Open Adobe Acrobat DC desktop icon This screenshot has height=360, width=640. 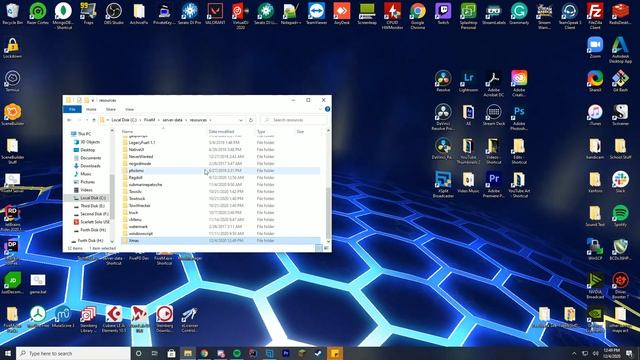pos(493,83)
